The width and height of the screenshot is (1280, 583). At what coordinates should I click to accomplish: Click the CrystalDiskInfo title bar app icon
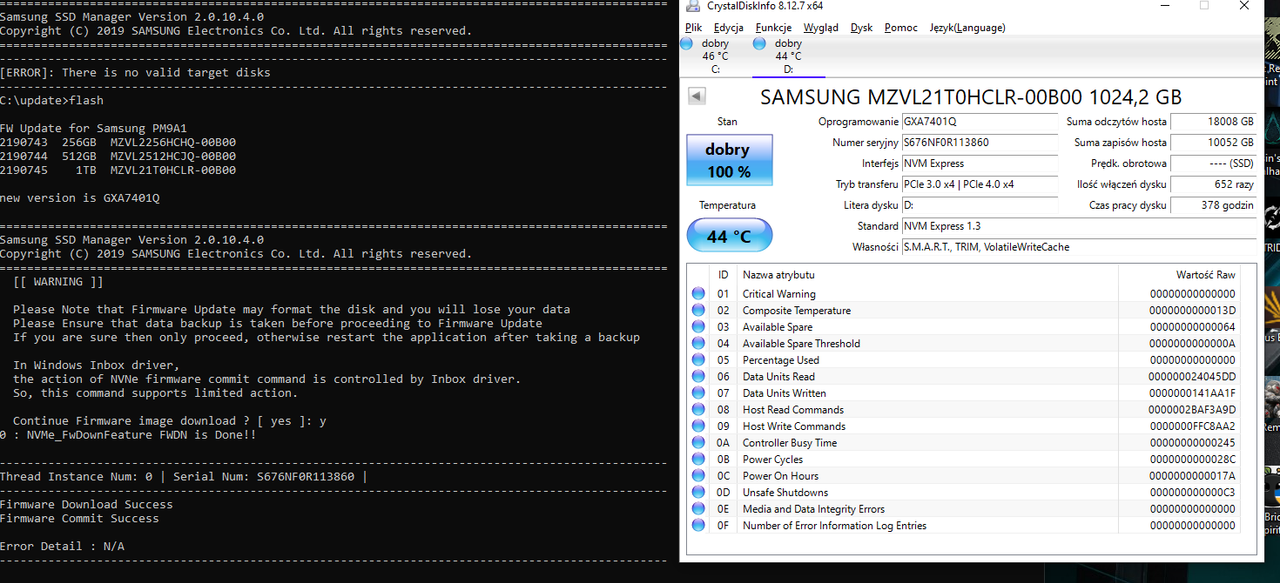pyautogui.click(x=692, y=6)
